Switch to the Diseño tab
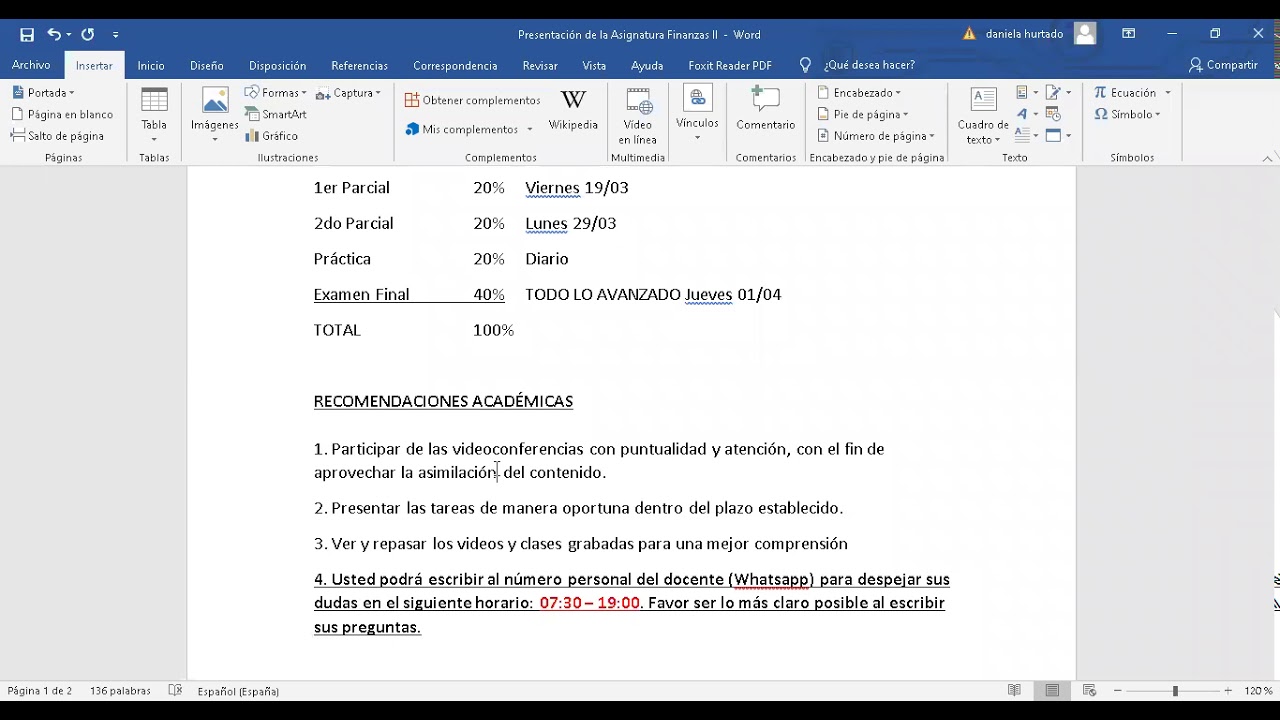The image size is (1280, 720). pos(207,65)
